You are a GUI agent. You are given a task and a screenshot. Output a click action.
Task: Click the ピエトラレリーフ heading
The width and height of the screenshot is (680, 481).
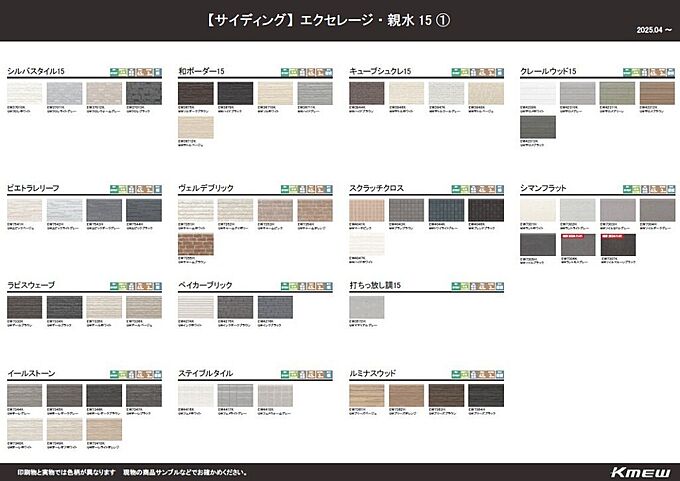click(x=33, y=188)
